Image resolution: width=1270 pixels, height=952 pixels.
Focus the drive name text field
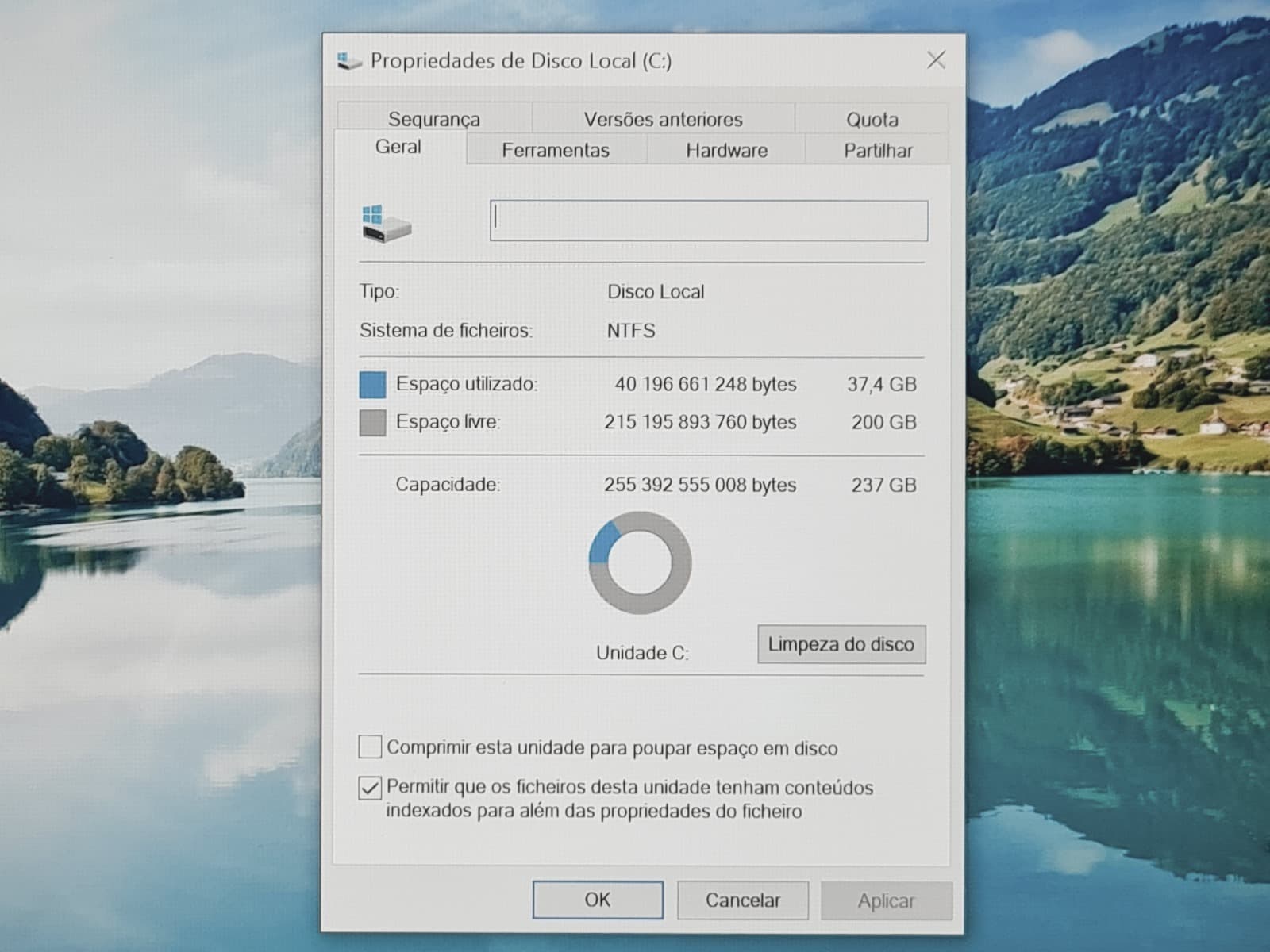709,221
